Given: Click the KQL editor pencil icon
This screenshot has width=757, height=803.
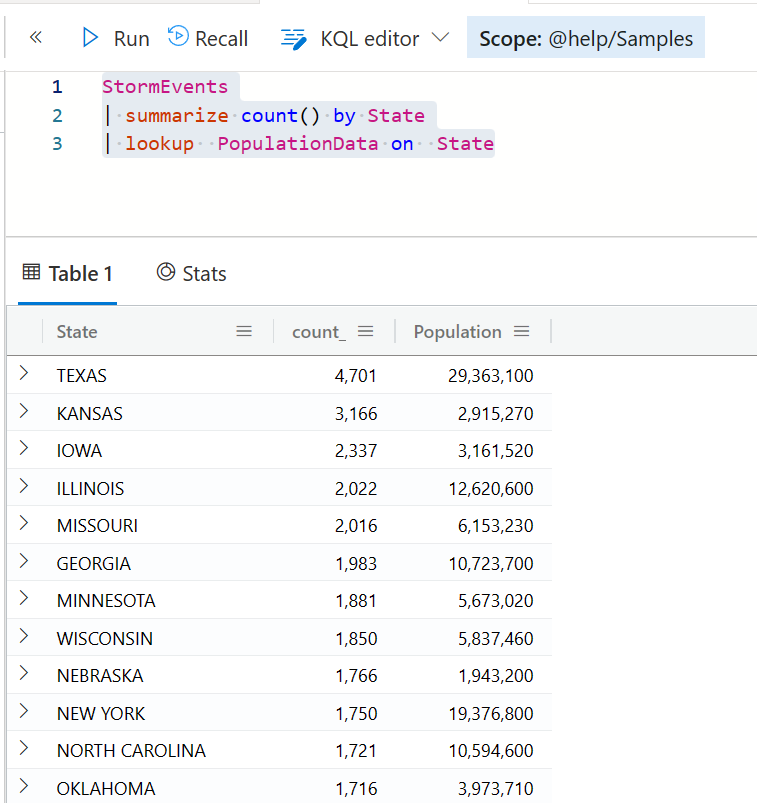Looking at the screenshot, I should click(x=293, y=39).
